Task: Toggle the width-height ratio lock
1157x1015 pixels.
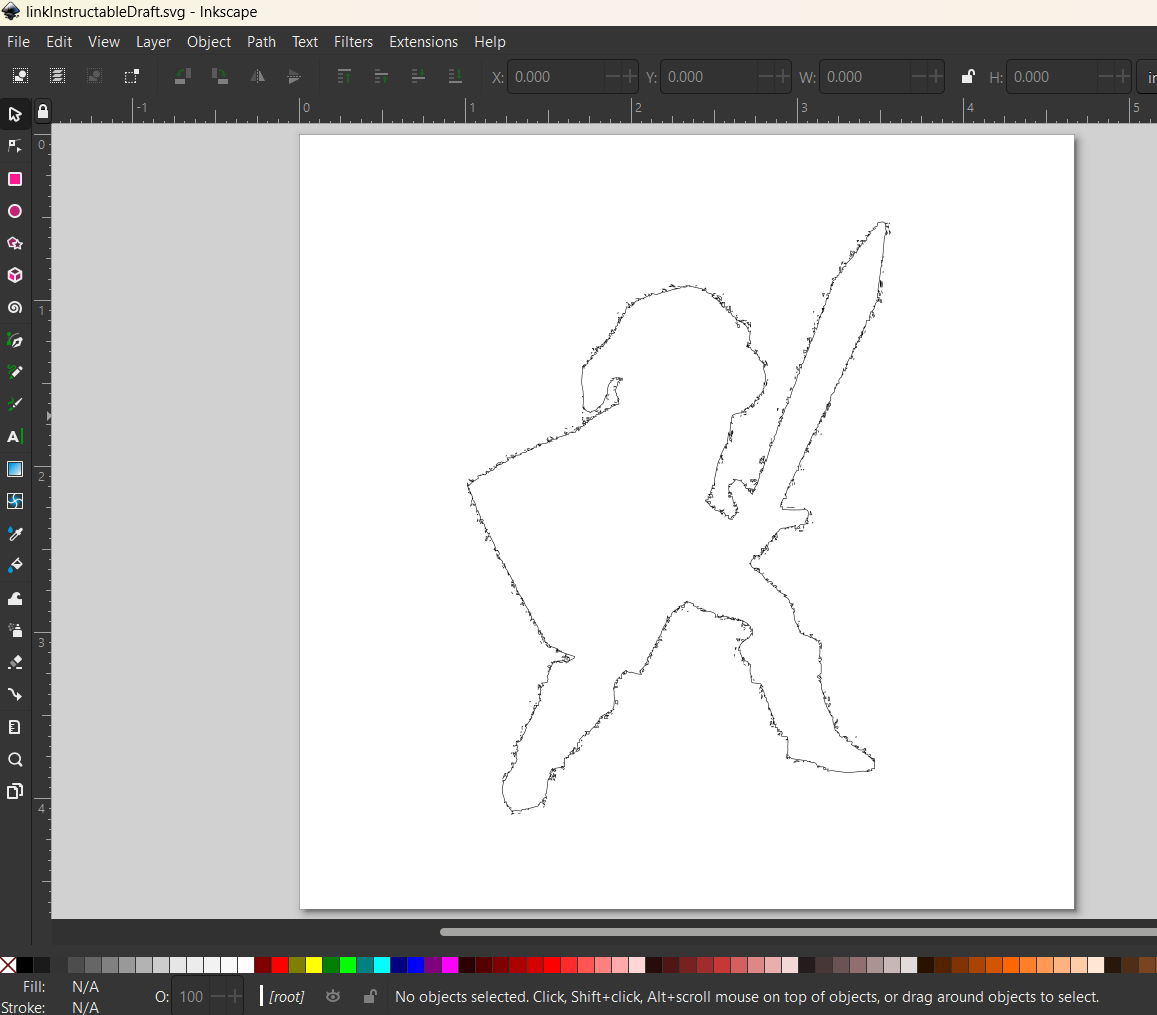Action: 968,76
